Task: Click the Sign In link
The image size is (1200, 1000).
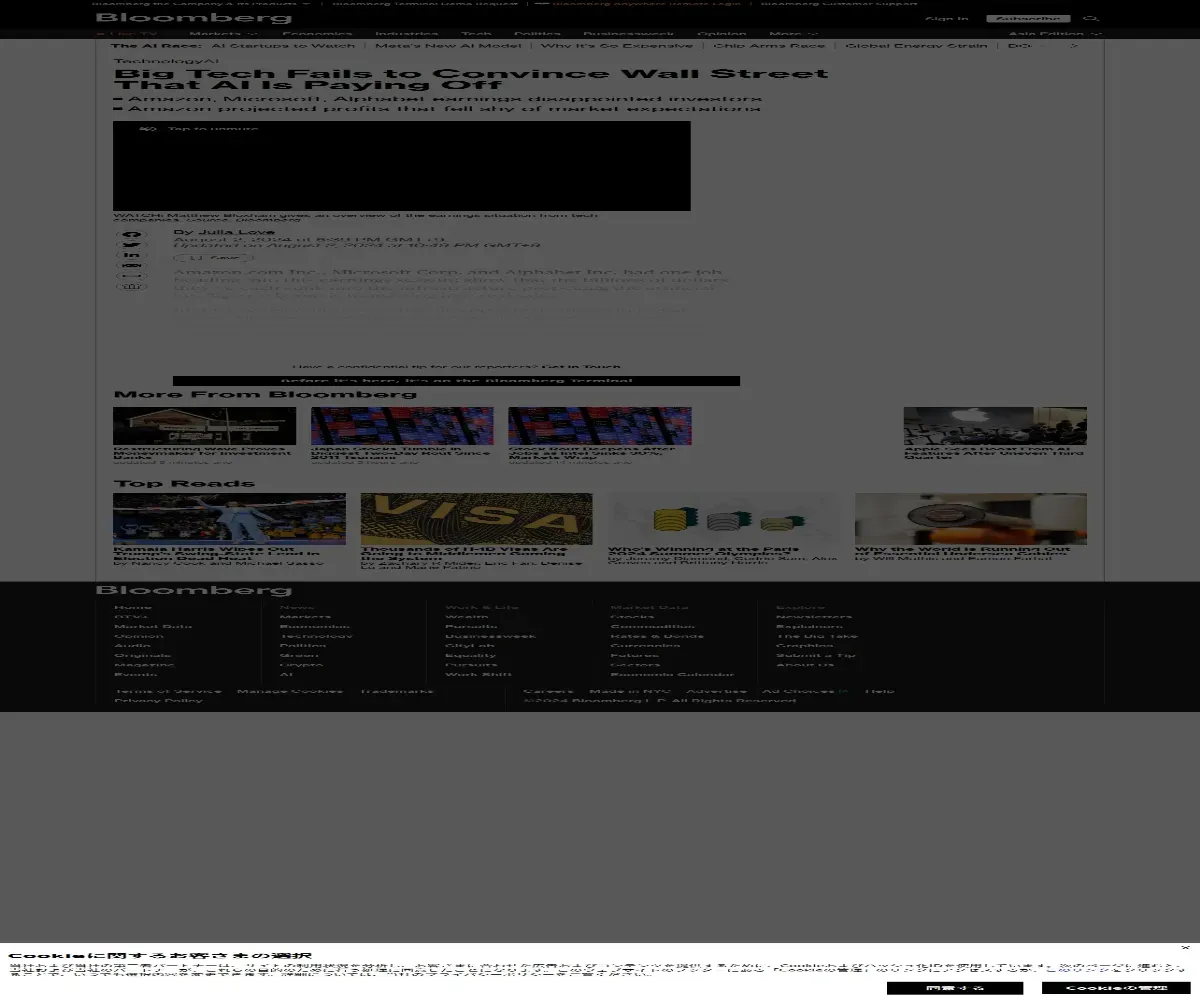Action: click(x=947, y=18)
